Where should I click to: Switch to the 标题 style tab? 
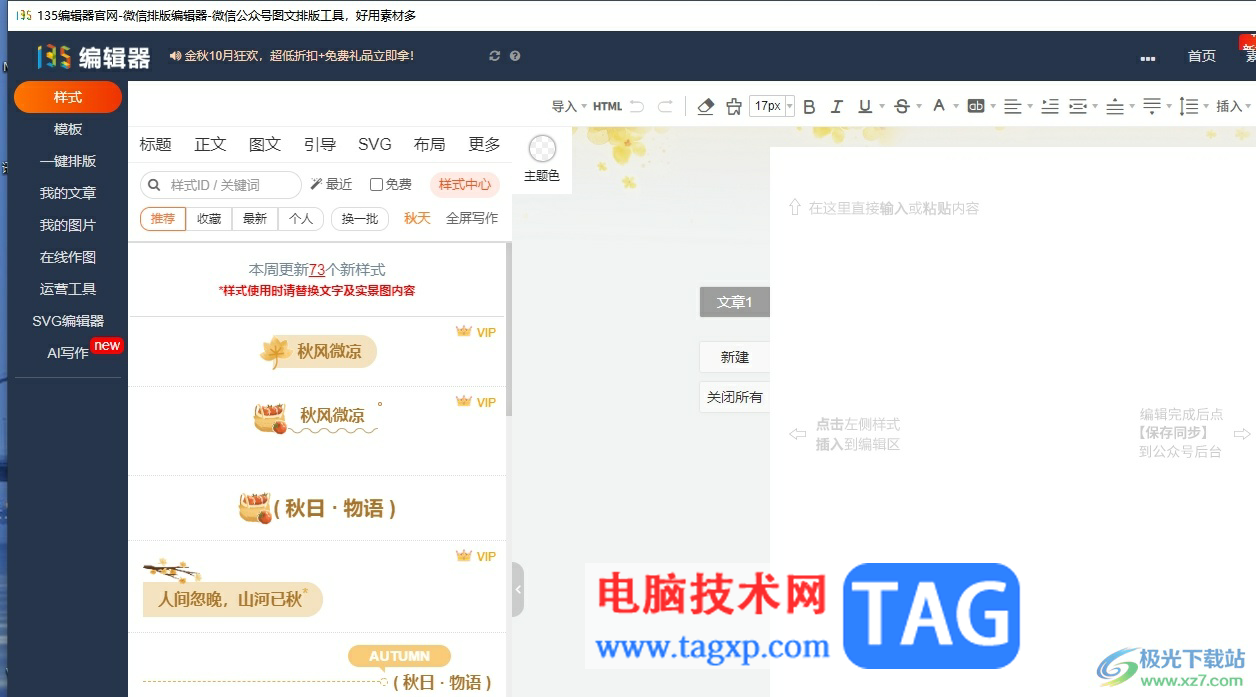click(155, 144)
